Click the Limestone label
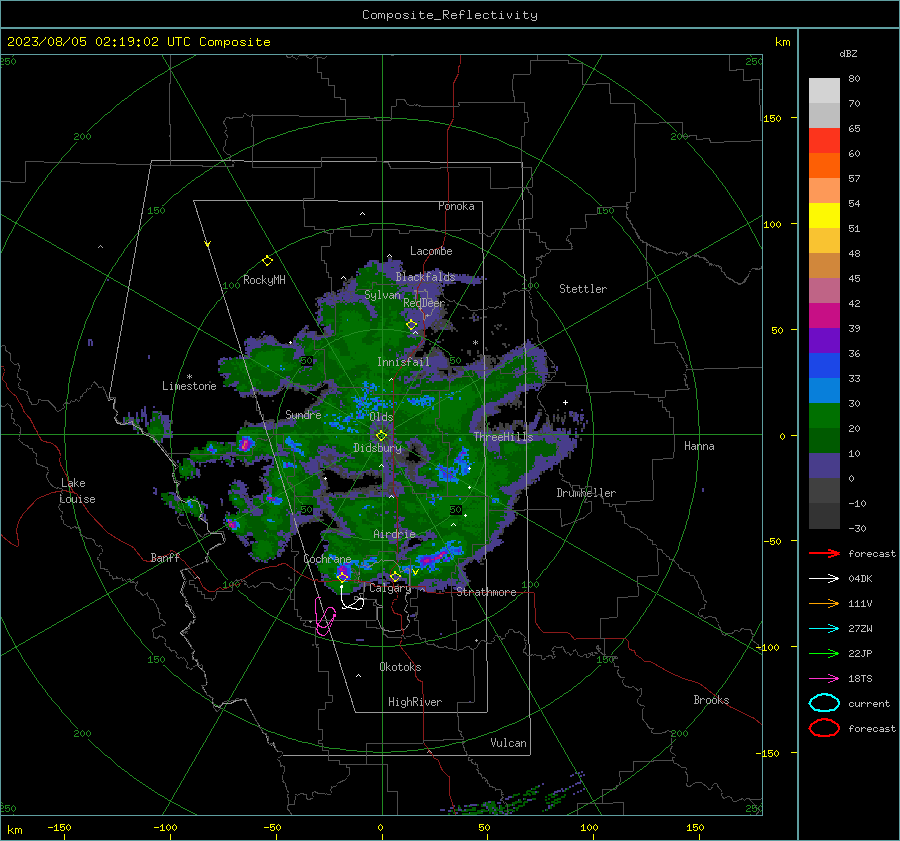This screenshot has height=841, width=900. click(x=189, y=386)
